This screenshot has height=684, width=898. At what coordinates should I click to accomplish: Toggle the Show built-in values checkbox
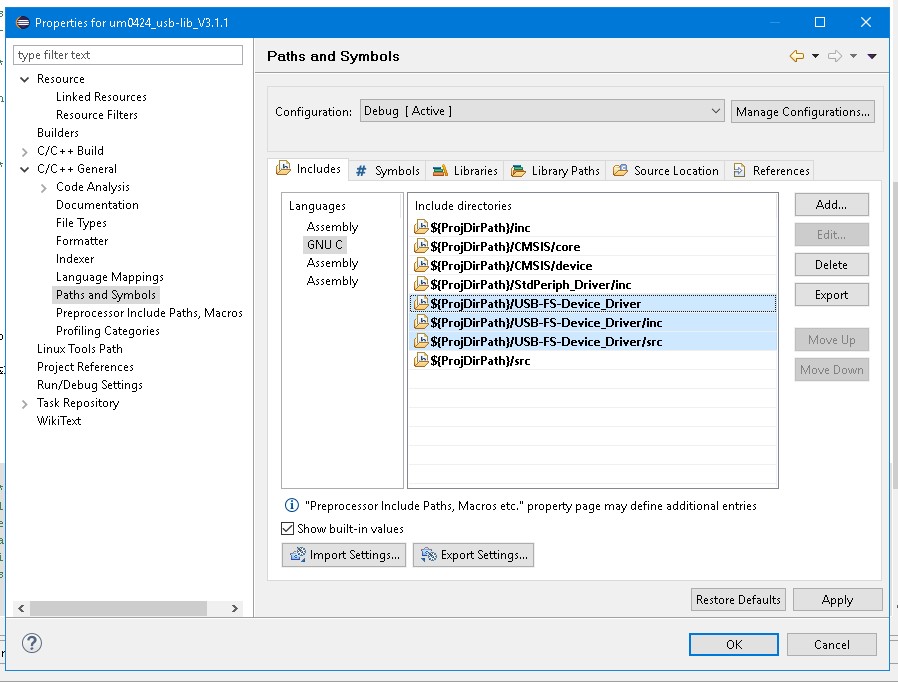[288, 529]
